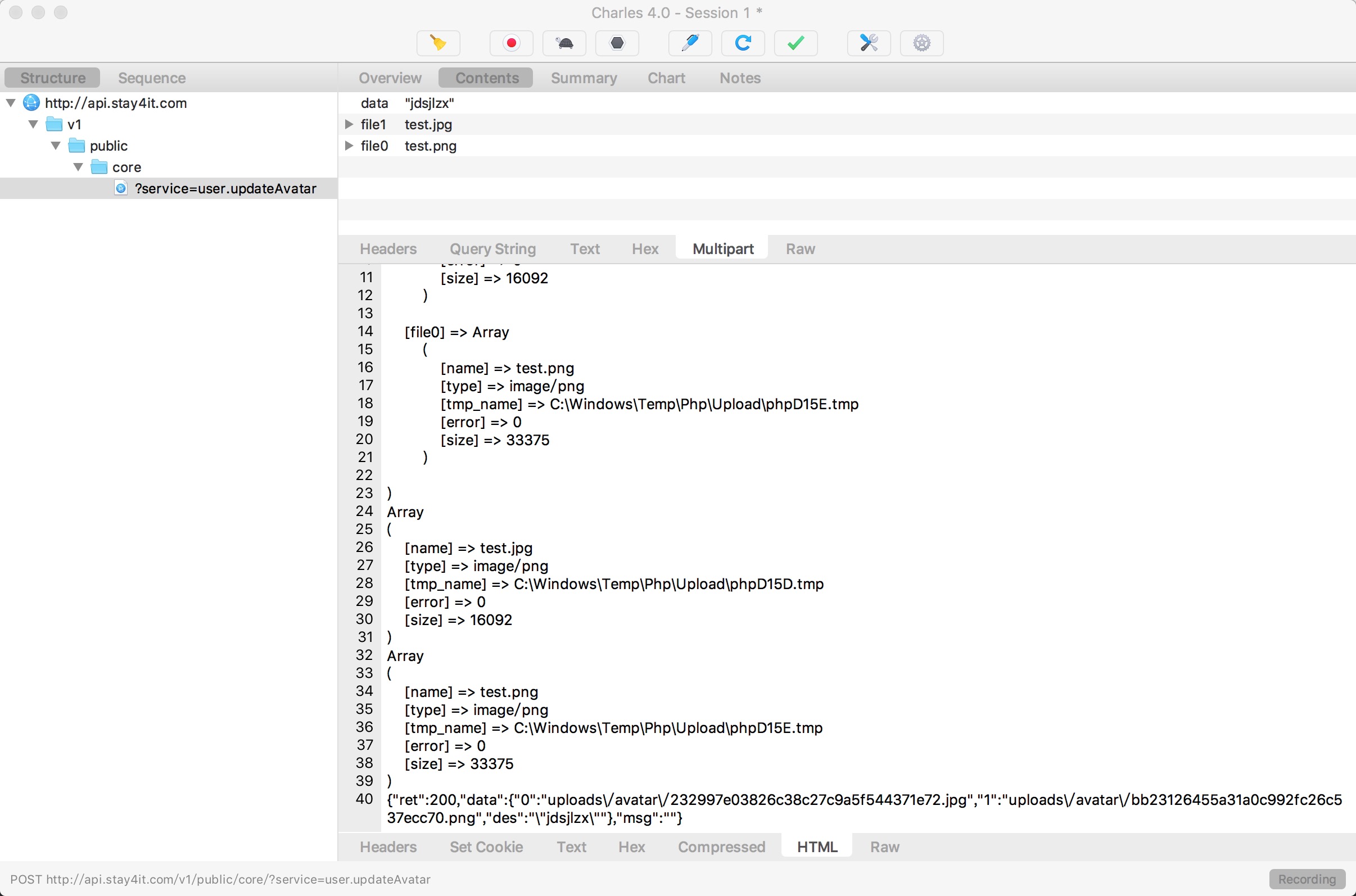
Task: Open the Summary tab
Action: point(584,78)
